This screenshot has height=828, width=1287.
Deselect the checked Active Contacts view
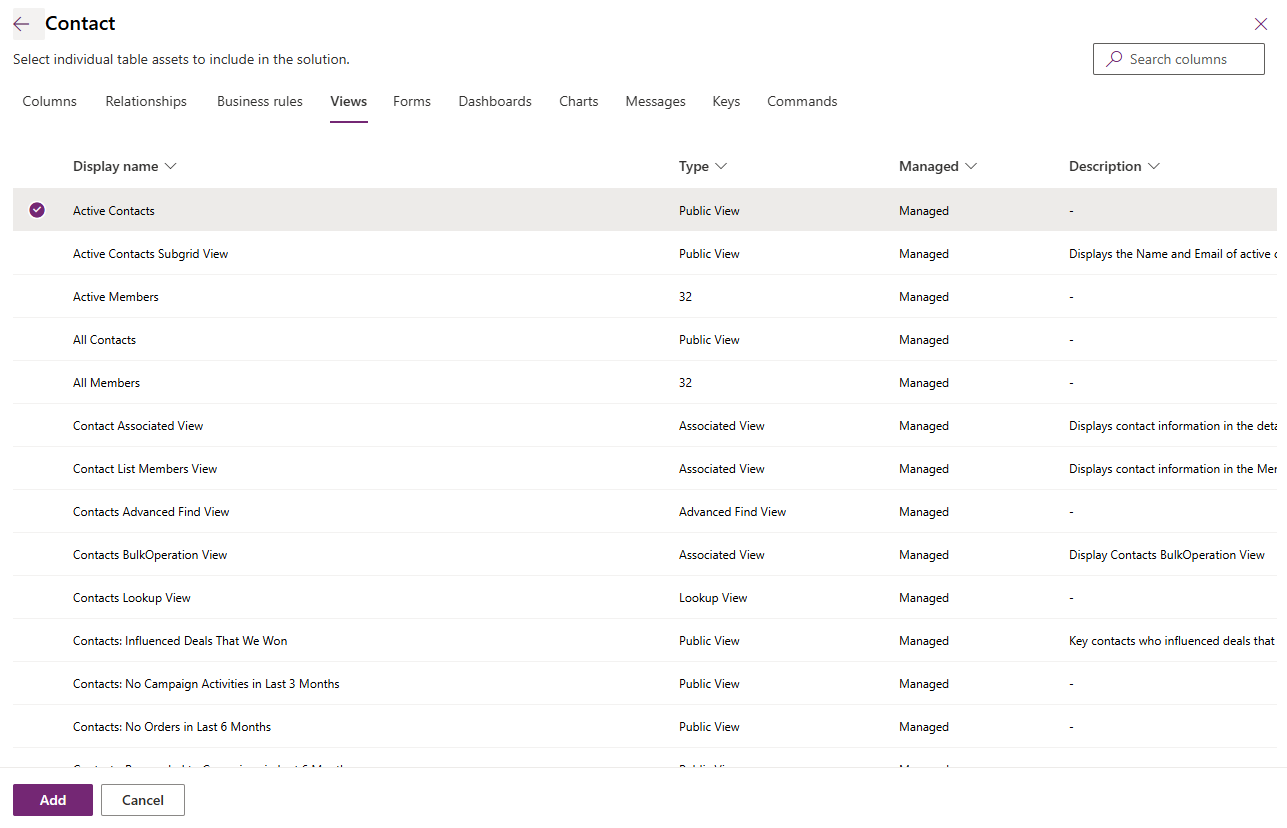point(37,210)
